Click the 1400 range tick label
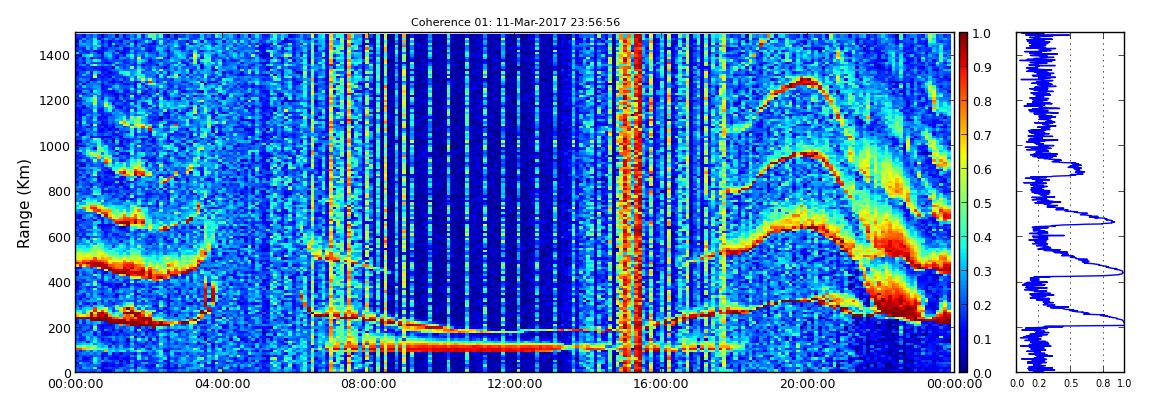This screenshot has height=407, width=1150. (56, 55)
